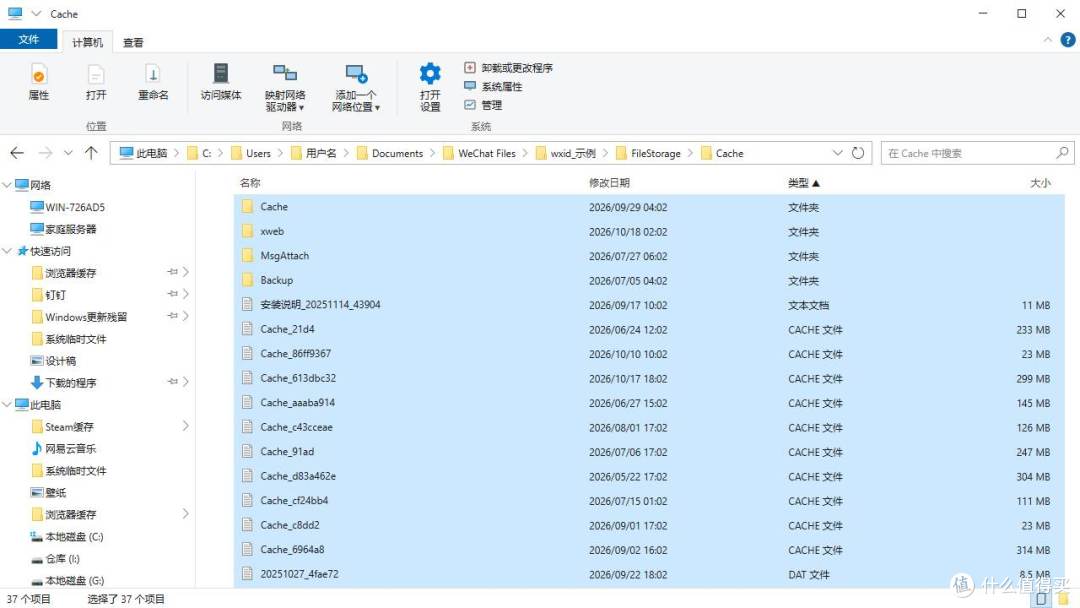Open 映射网络驱动器 map drive dropdown
The width and height of the screenshot is (1080, 608).
pyautogui.click(x=284, y=87)
